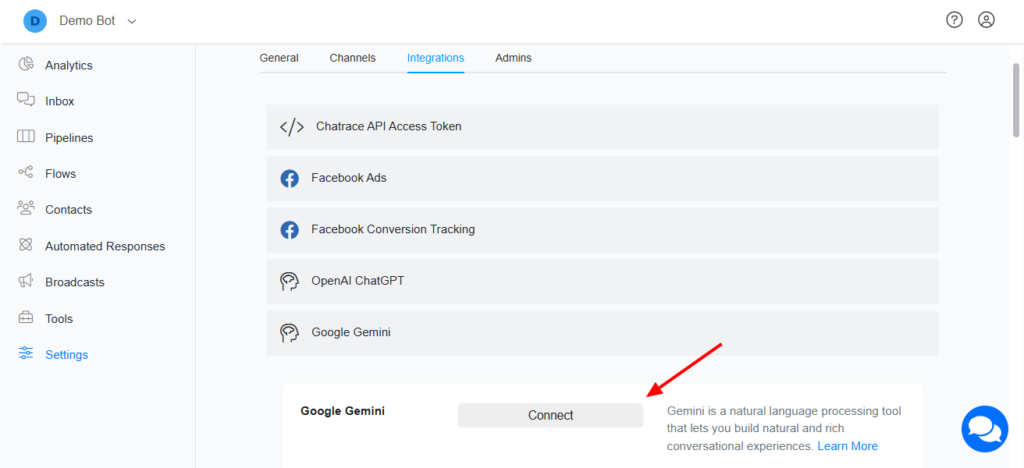Click the live chat bubble icon
1024x468 pixels.
[x=984, y=428]
